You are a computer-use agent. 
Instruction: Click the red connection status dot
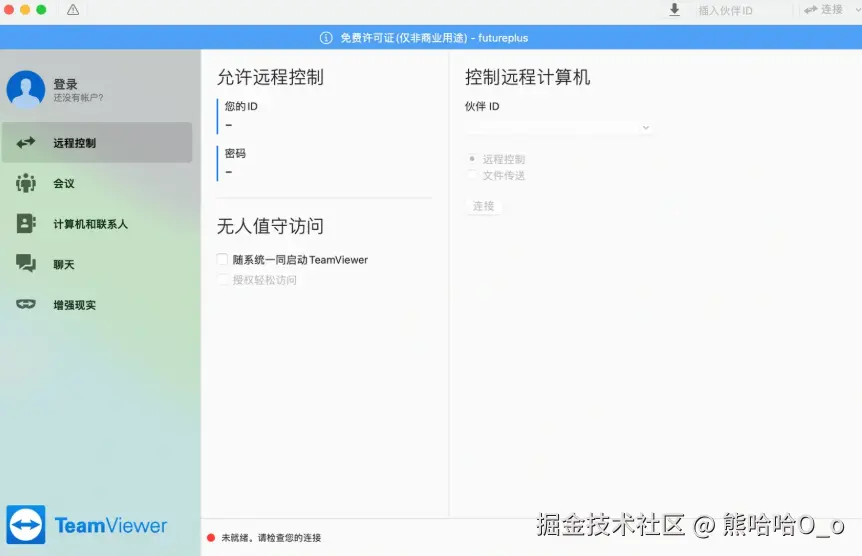pyautogui.click(x=211, y=538)
